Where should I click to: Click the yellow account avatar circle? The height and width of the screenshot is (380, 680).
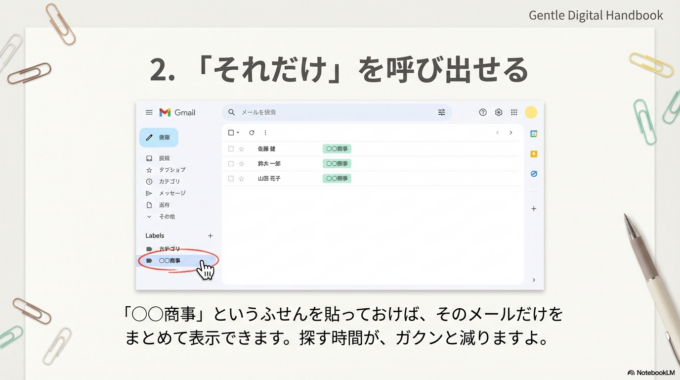531,112
